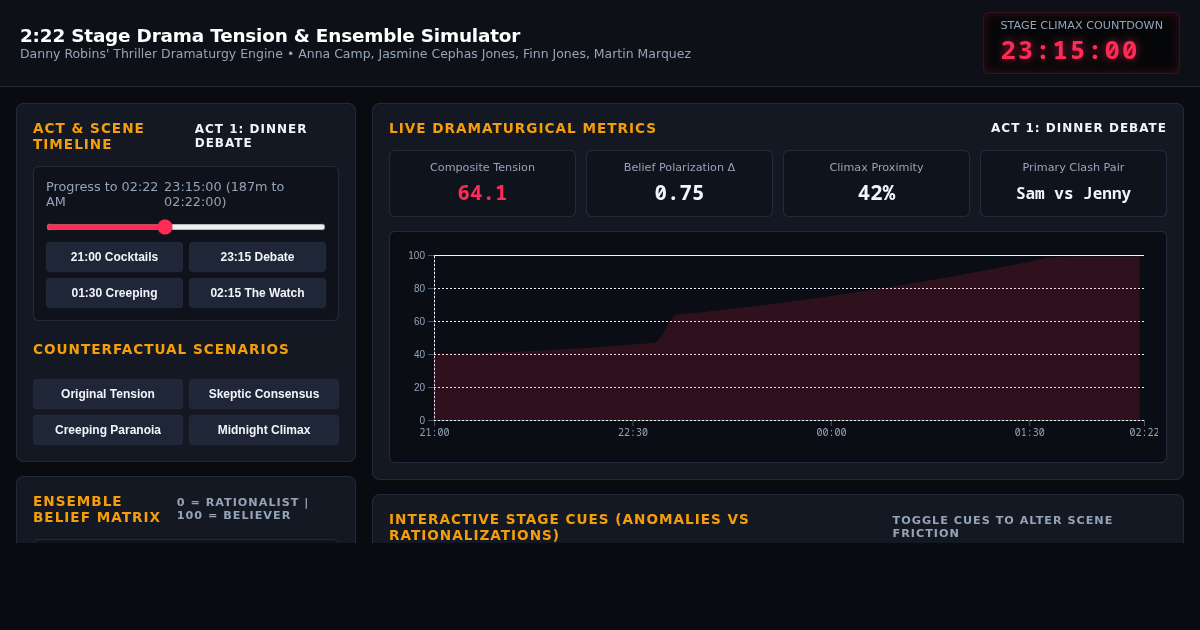Apply the Midnight Climax scenario
The height and width of the screenshot is (630, 1200).
(264, 430)
